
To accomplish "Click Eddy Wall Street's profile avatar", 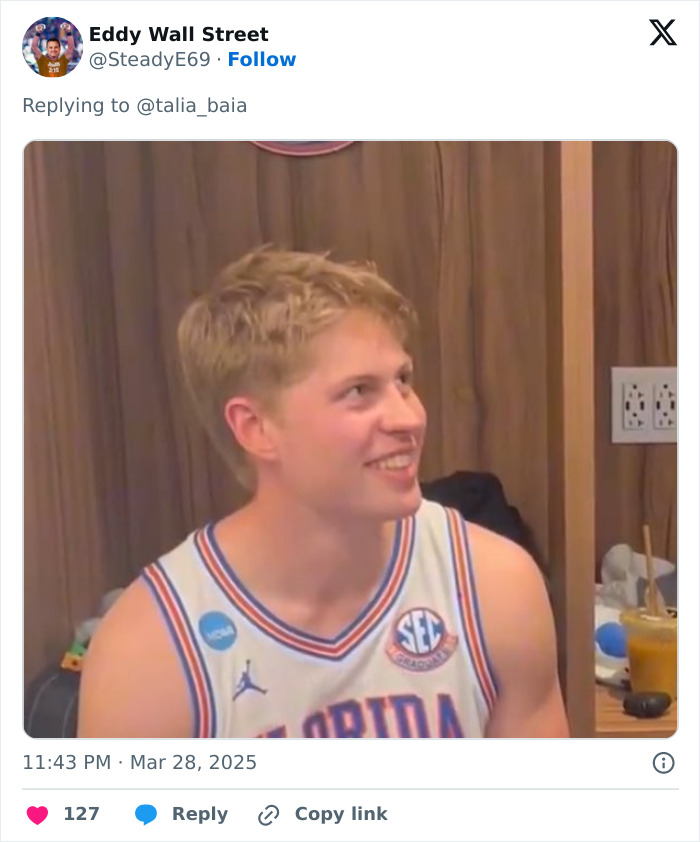I will point(48,44).
